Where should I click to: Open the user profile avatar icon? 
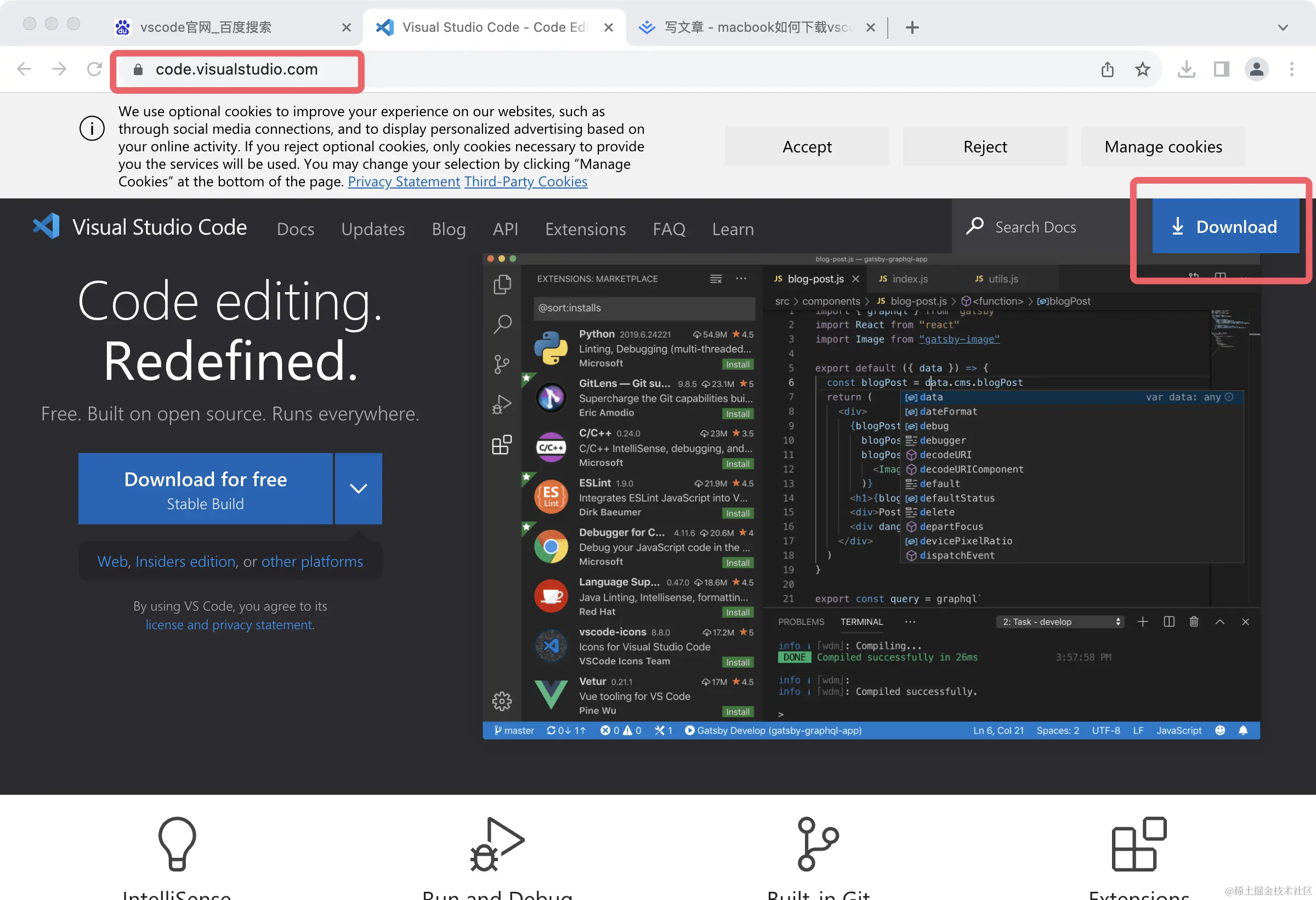click(1256, 70)
